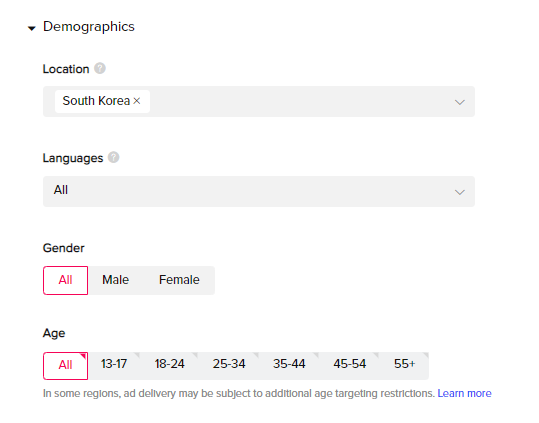Open the Learn more link

[464, 393]
